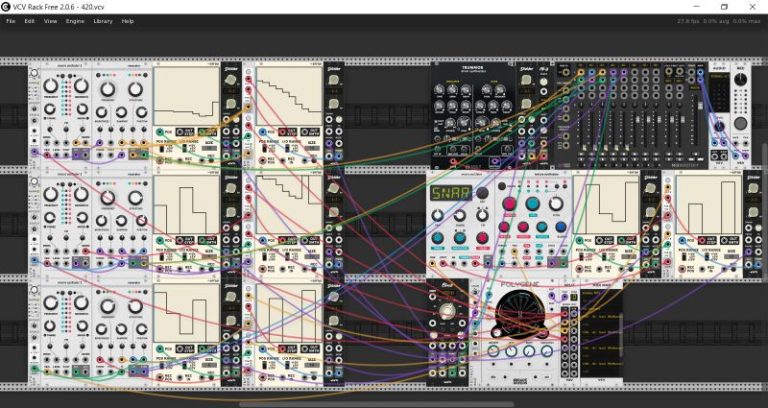The height and width of the screenshot is (408, 768).
Task: Open the Engine menu
Action: (x=75, y=21)
